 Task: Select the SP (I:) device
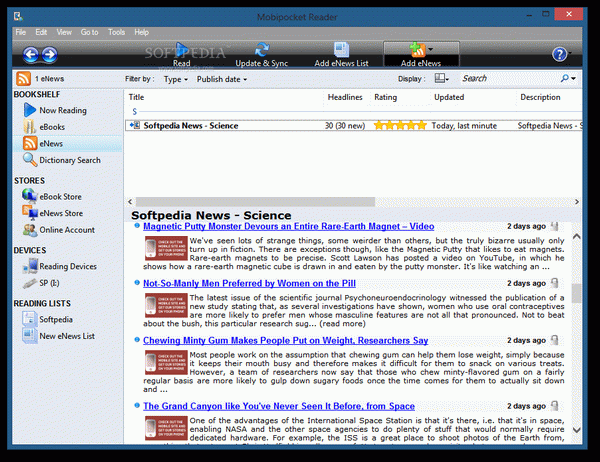(41, 283)
